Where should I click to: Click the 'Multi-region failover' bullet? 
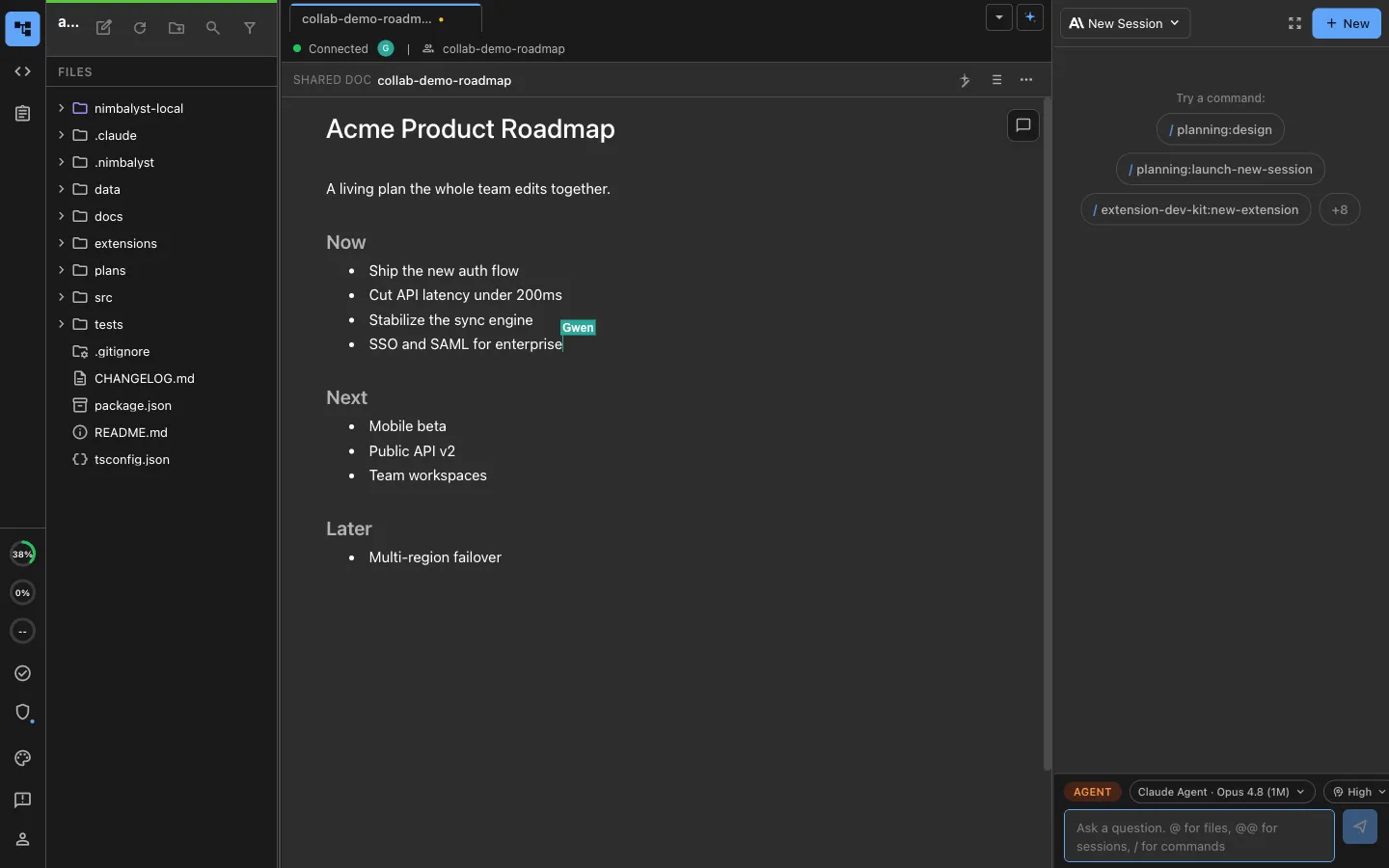point(435,557)
